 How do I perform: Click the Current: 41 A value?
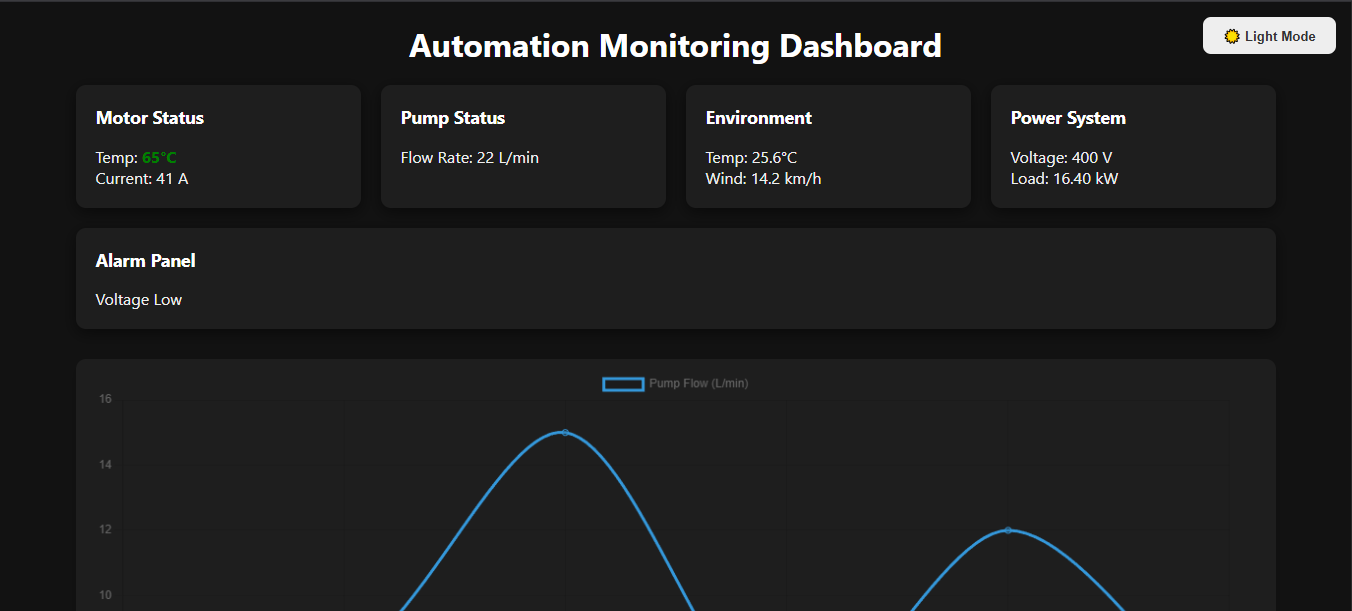point(141,178)
